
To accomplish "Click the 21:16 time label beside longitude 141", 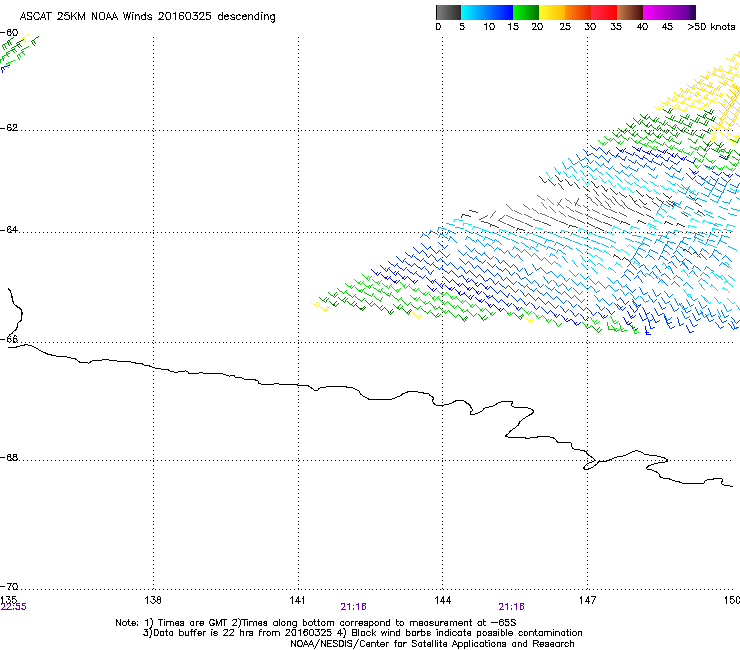I will click(x=353, y=607).
